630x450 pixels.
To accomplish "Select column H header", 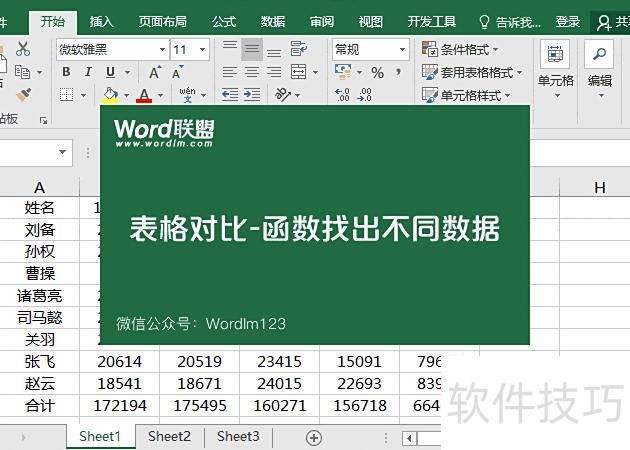I will click(x=599, y=187).
